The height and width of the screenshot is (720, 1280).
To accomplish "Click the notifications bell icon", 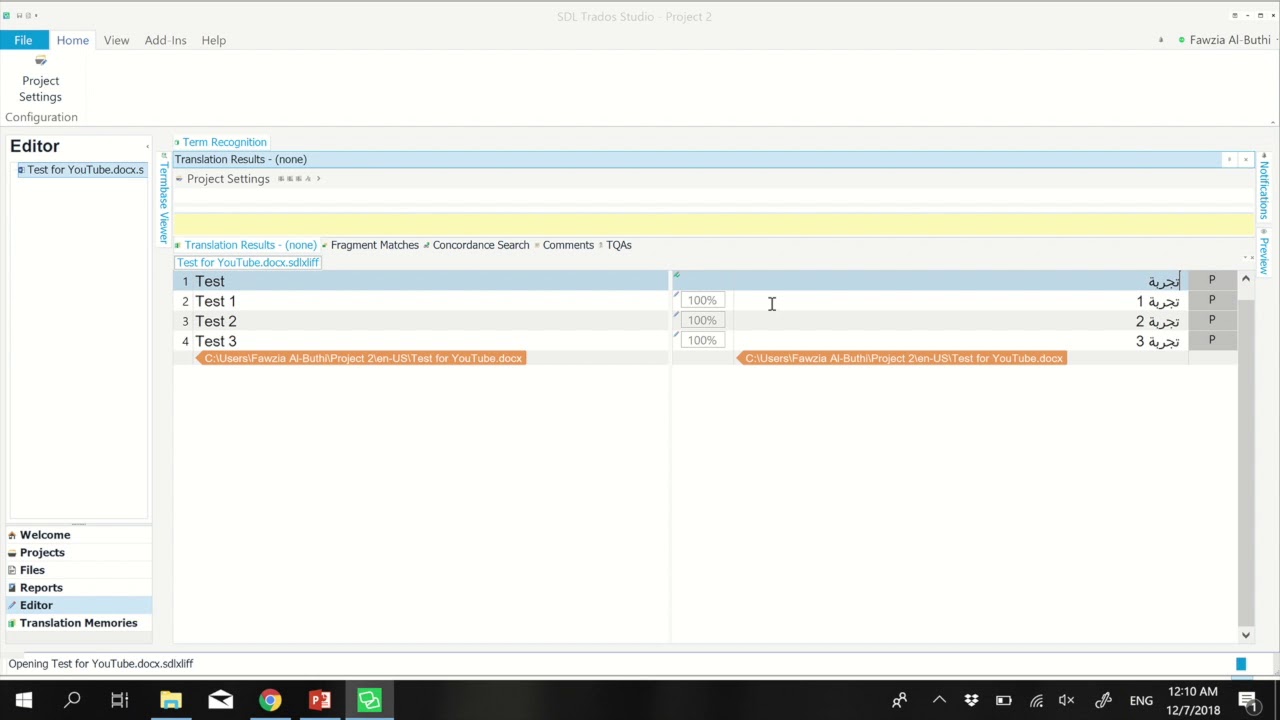I will click(x=1161, y=40).
